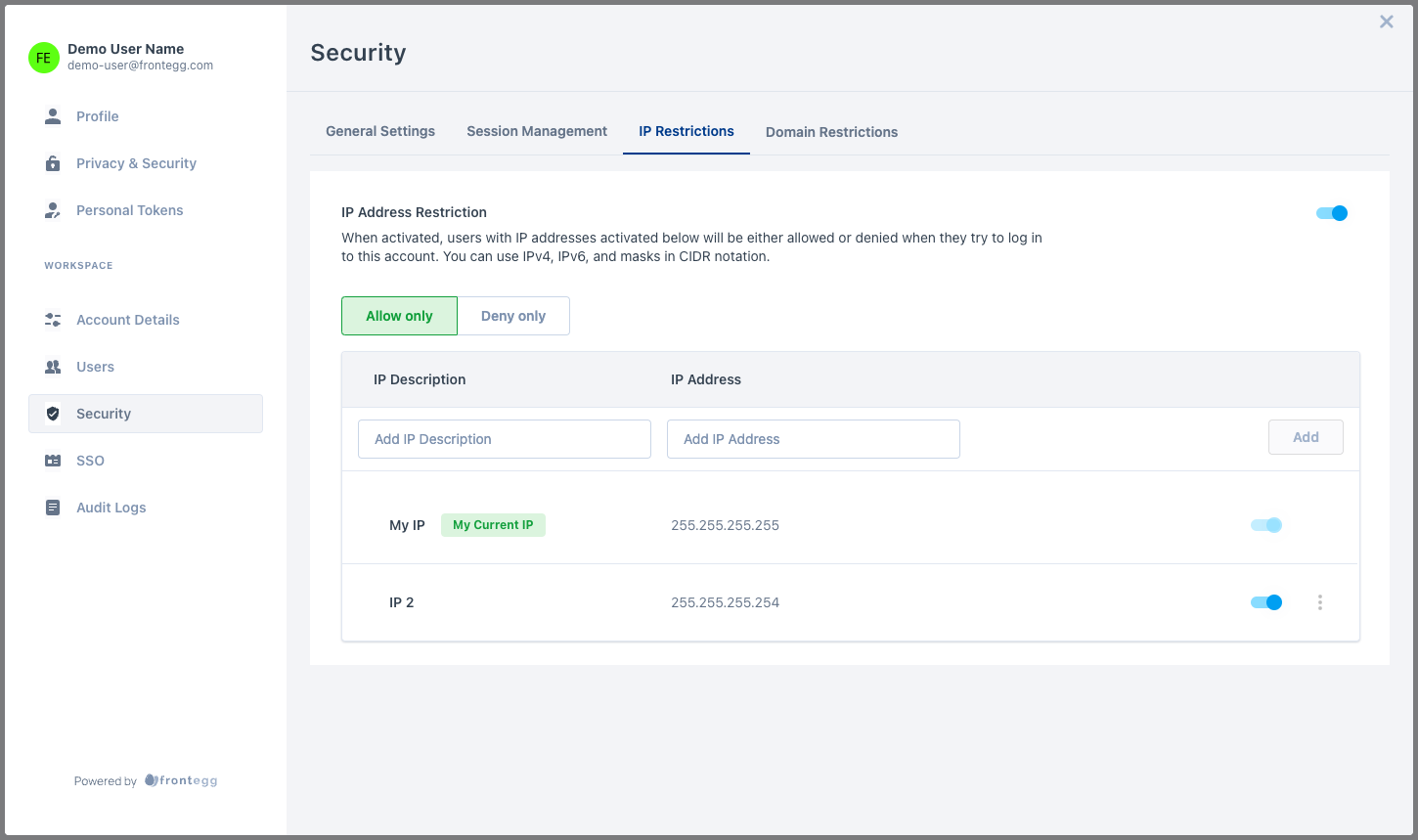1418x840 pixels.
Task: Click the Privacy & Security lock icon
Action: pos(53,163)
